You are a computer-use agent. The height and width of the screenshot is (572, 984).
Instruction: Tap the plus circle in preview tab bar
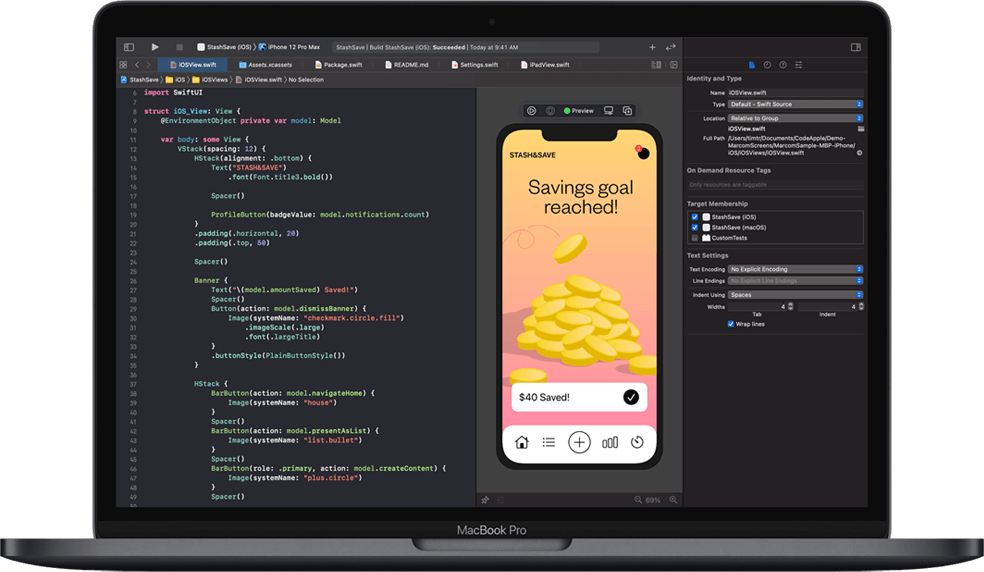(579, 443)
